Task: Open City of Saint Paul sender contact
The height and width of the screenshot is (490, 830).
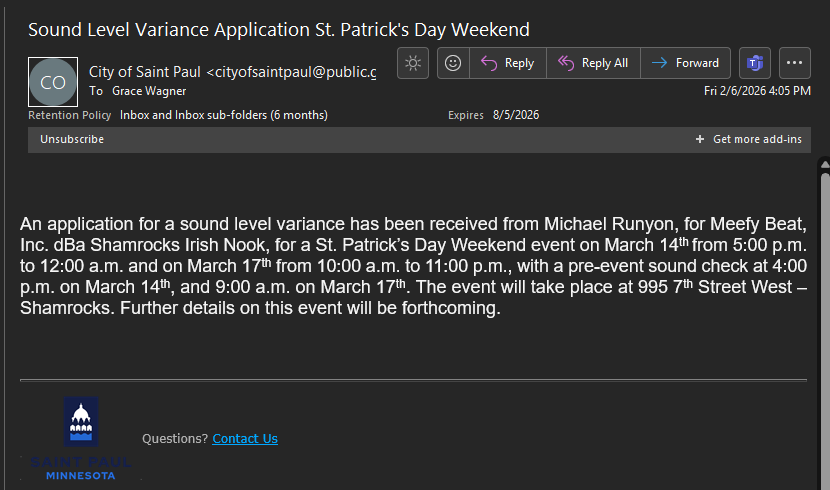Action: tap(232, 72)
